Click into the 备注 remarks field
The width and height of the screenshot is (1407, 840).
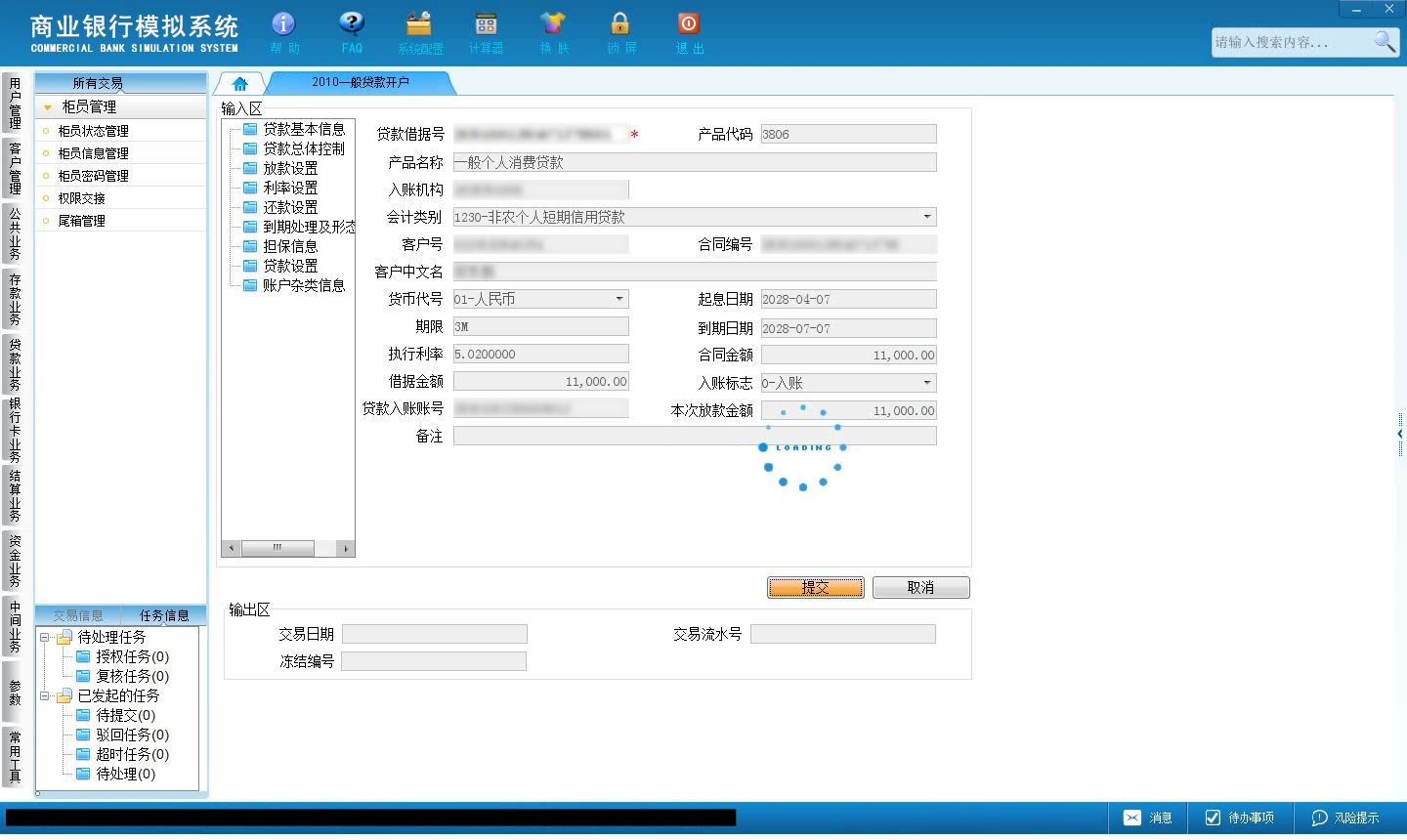pos(695,436)
